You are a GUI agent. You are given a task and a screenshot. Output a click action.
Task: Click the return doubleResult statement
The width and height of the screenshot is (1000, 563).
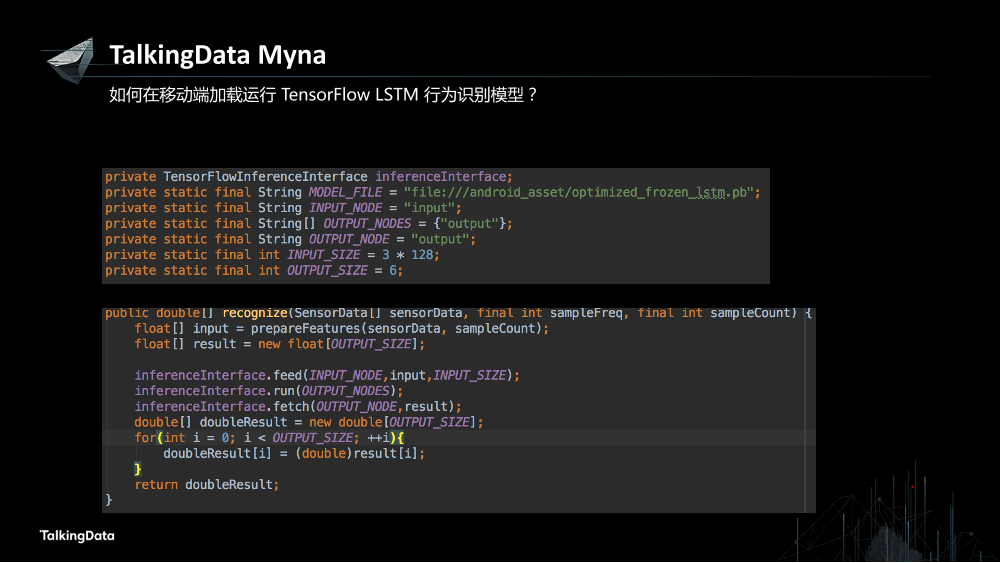coord(207,485)
